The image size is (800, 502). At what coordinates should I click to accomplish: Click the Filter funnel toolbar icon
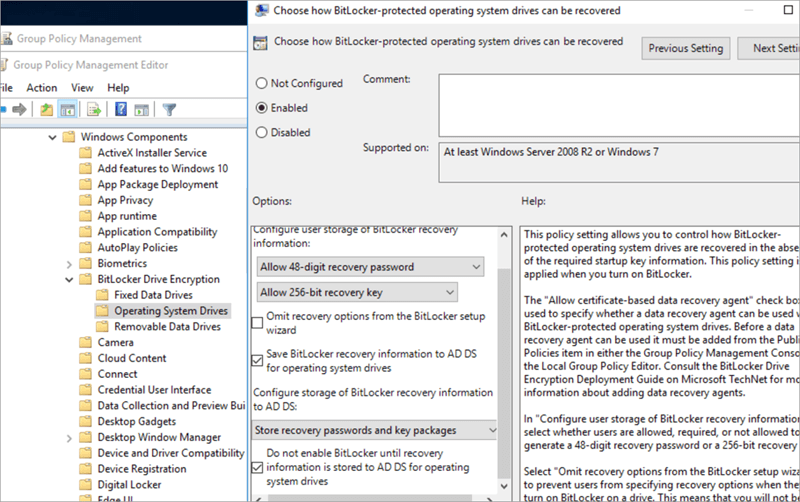(169, 110)
